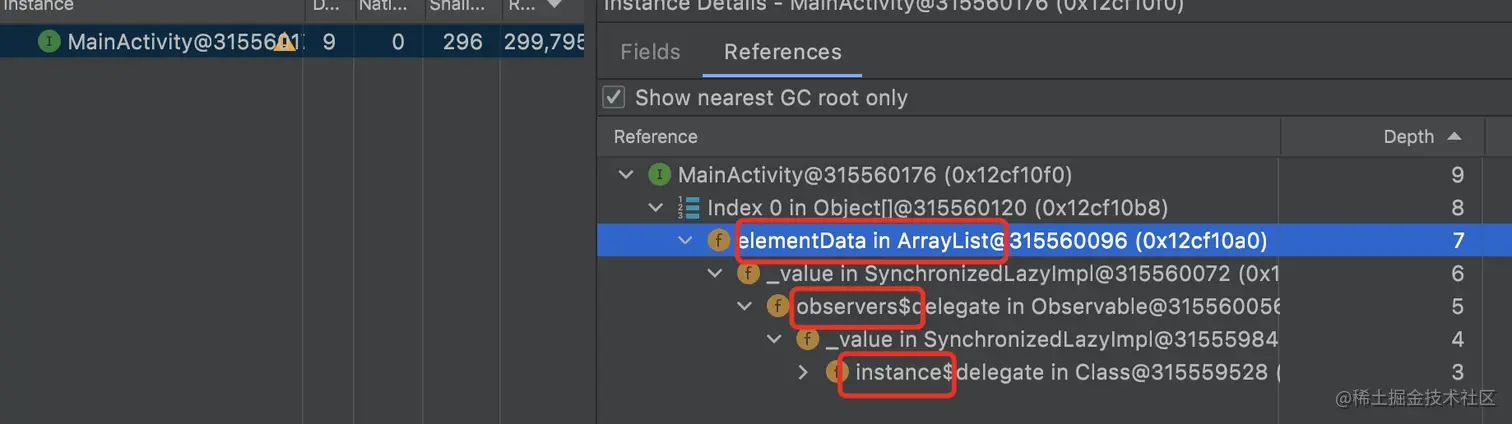Collapse the observers$delegate in Observable node
The height and width of the screenshot is (424, 1512).
(x=745, y=306)
